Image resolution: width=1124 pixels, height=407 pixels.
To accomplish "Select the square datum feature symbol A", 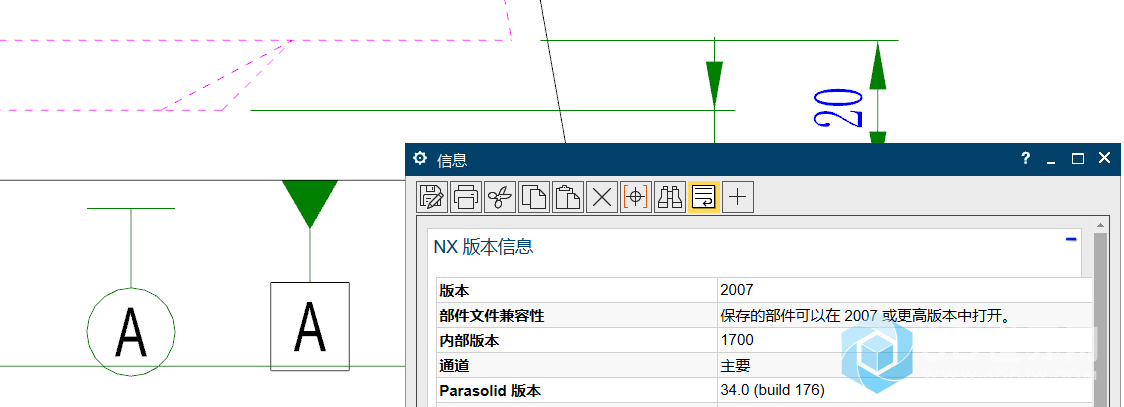I will [x=310, y=326].
